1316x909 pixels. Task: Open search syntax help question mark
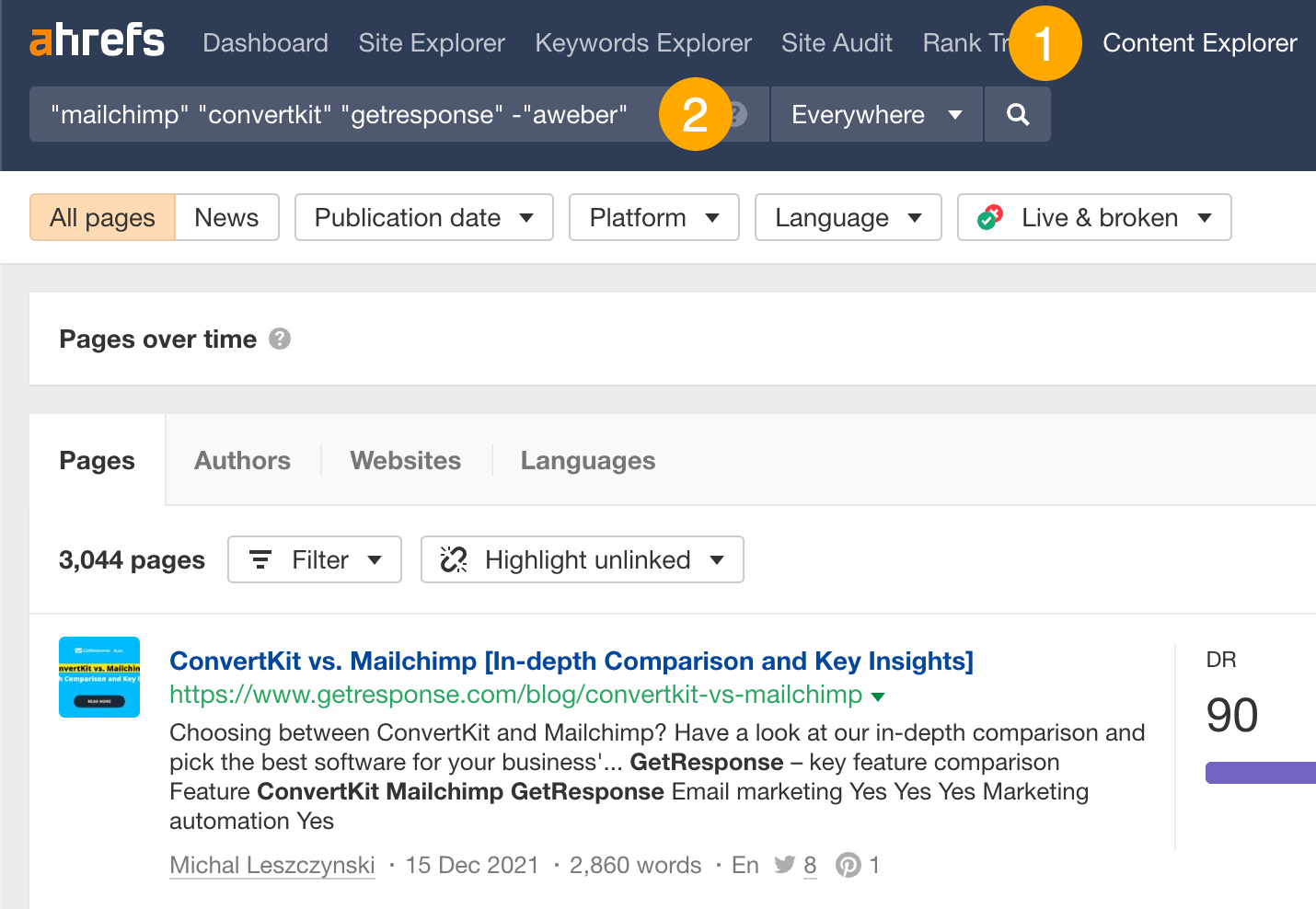[739, 113]
